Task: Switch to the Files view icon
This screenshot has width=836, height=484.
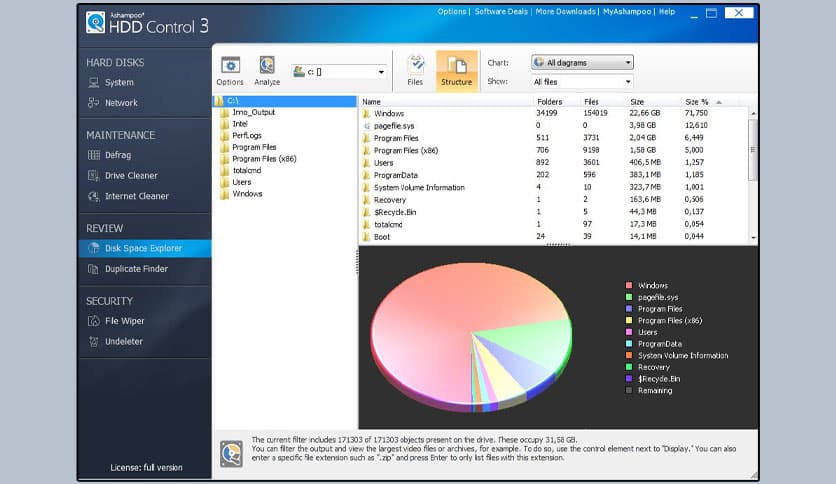Action: coord(415,71)
